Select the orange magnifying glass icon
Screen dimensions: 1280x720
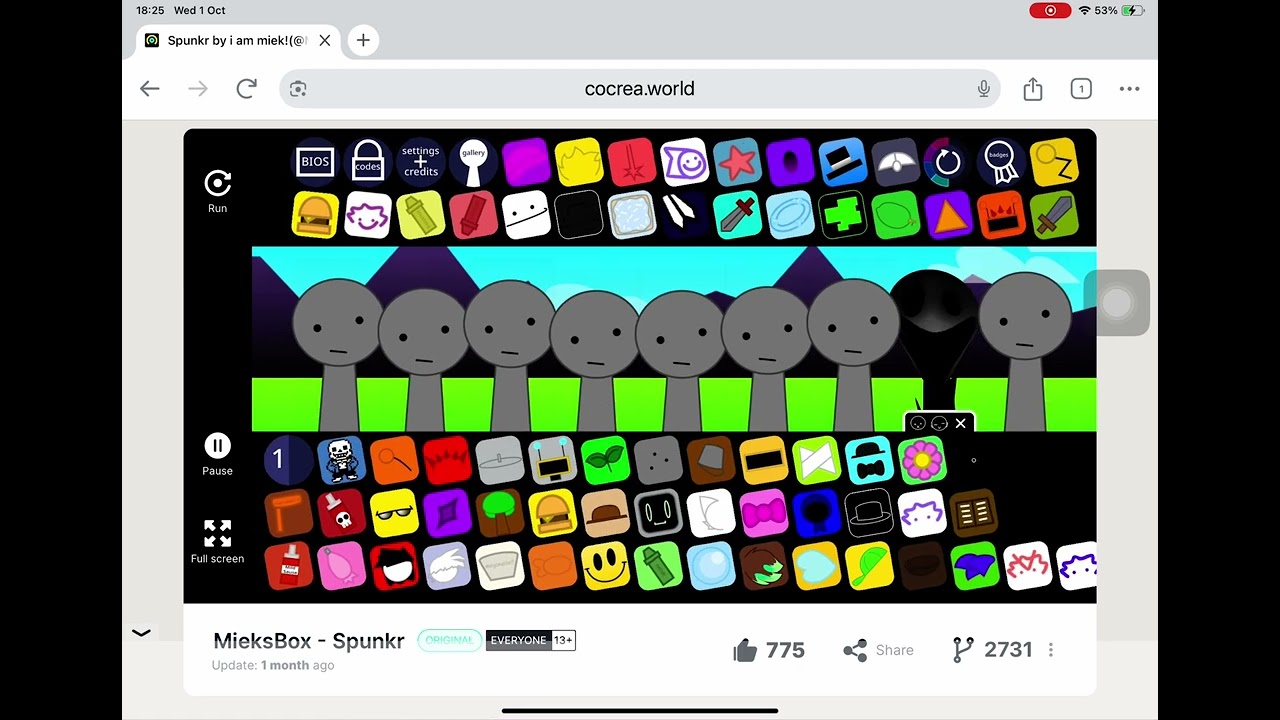click(394, 460)
